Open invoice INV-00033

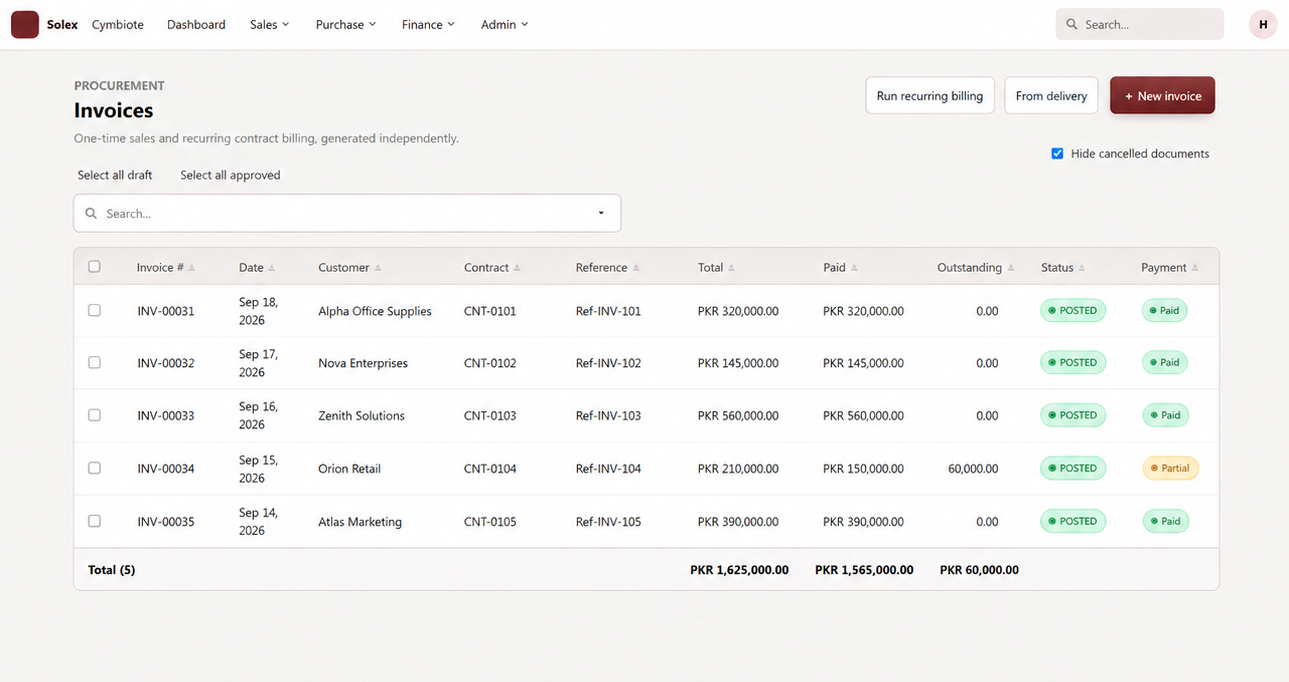[x=166, y=415]
